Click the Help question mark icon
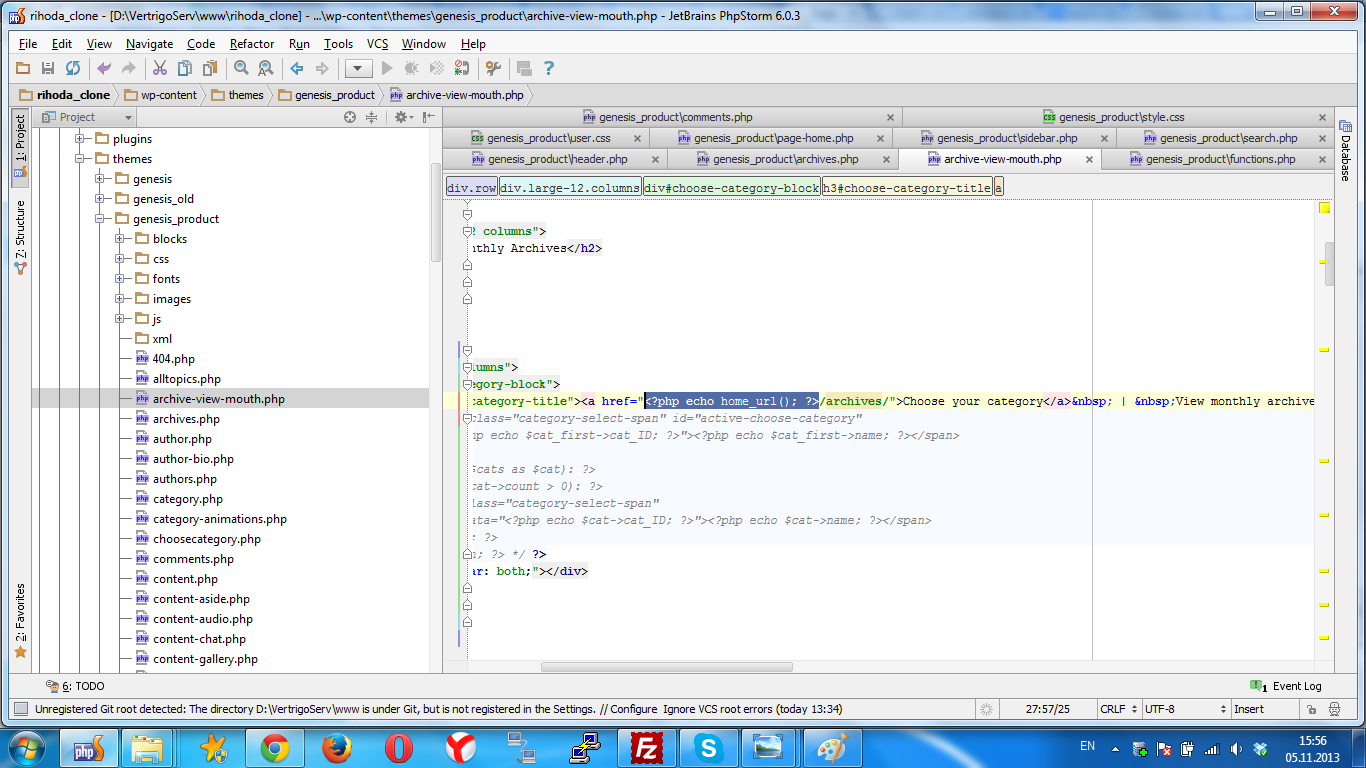1366x768 pixels. (x=549, y=68)
